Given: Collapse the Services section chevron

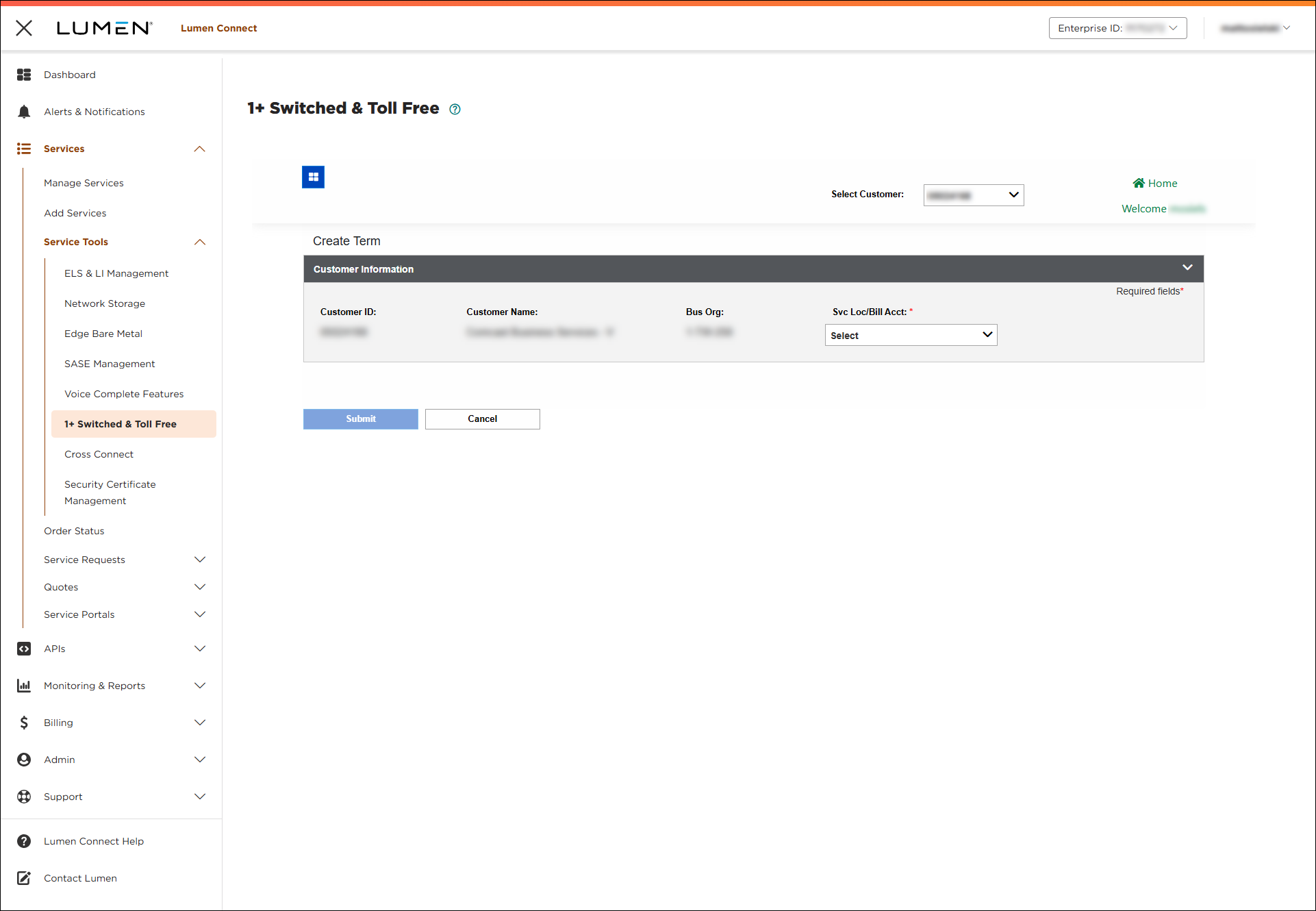Looking at the screenshot, I should tap(200, 149).
